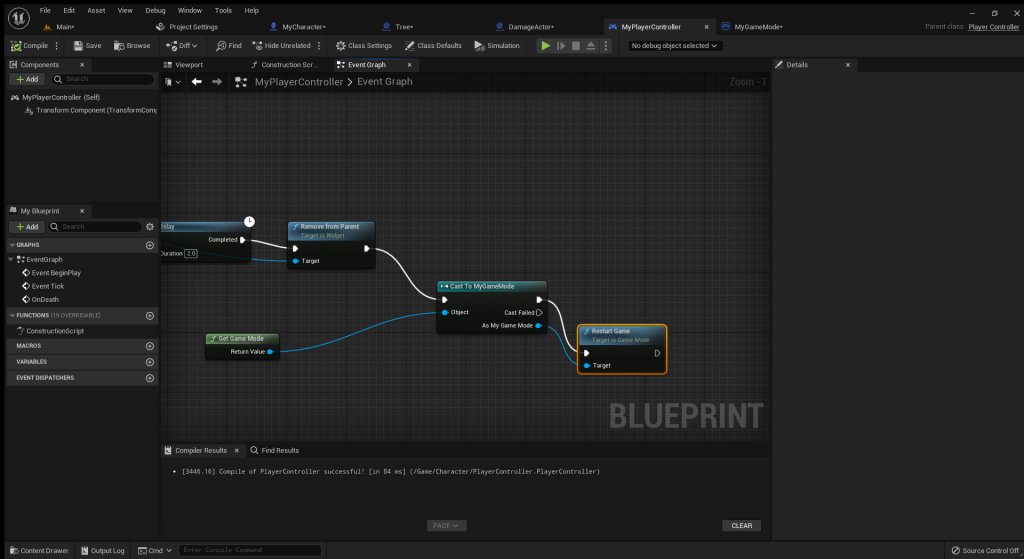
Task: Open Class Settings
Action: pyautogui.click(x=364, y=46)
